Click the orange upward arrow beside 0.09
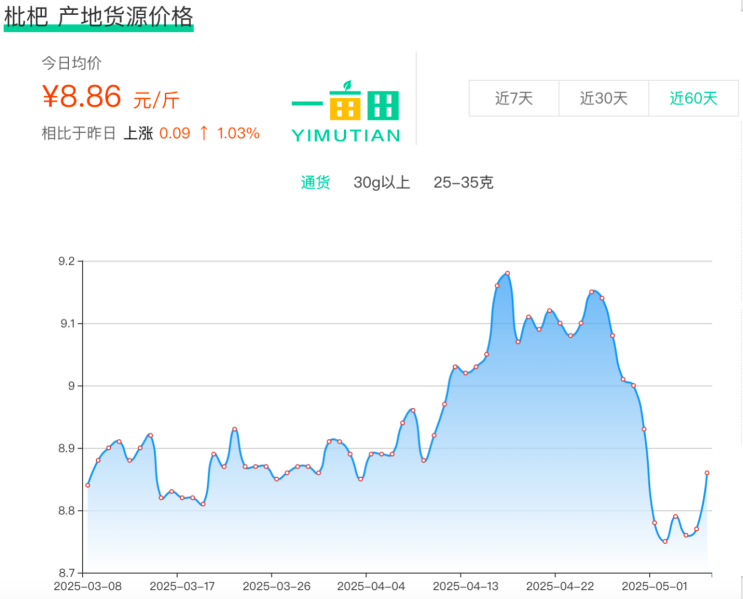Screen dimensions: 743x599 (204, 133)
